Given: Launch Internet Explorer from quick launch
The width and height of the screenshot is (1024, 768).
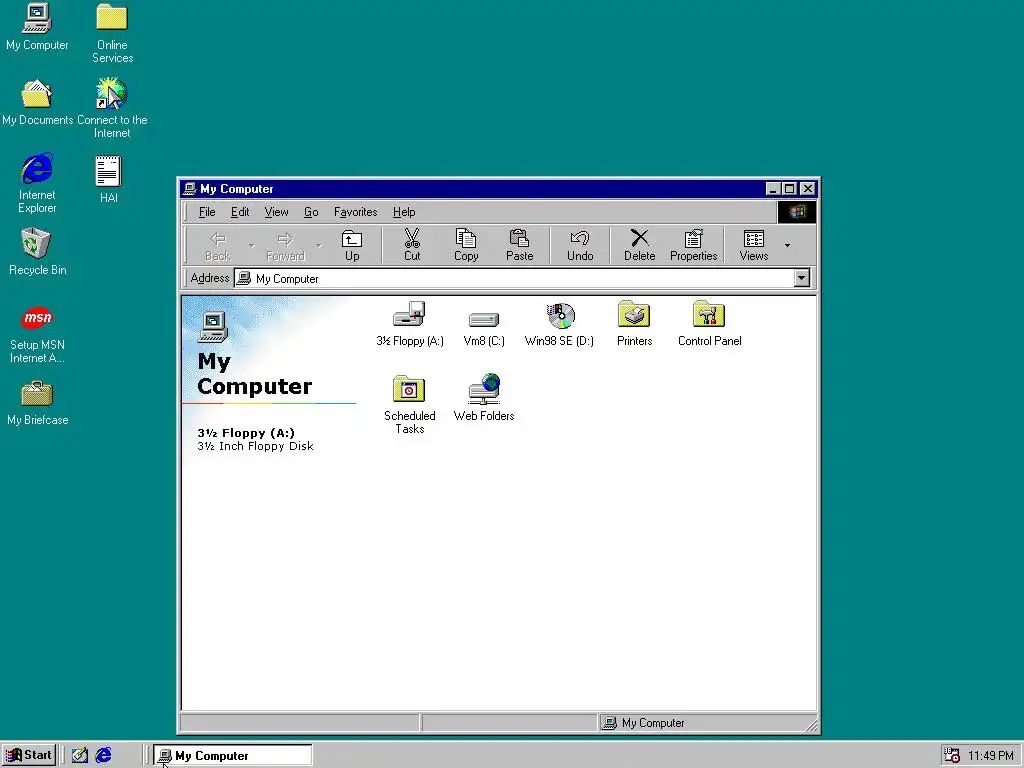Looking at the screenshot, I should pos(103,755).
